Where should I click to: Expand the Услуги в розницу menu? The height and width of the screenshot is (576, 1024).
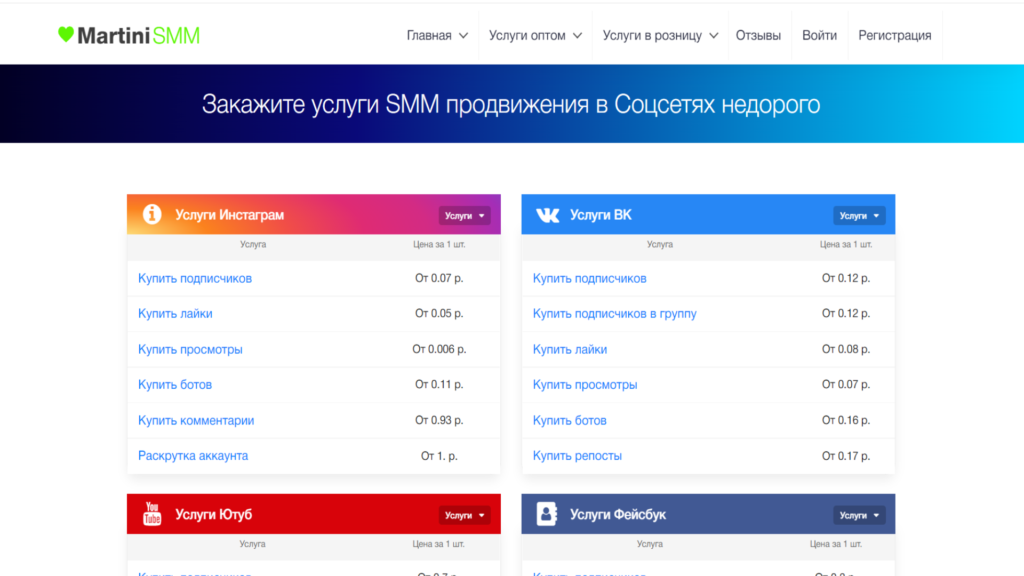[660, 35]
